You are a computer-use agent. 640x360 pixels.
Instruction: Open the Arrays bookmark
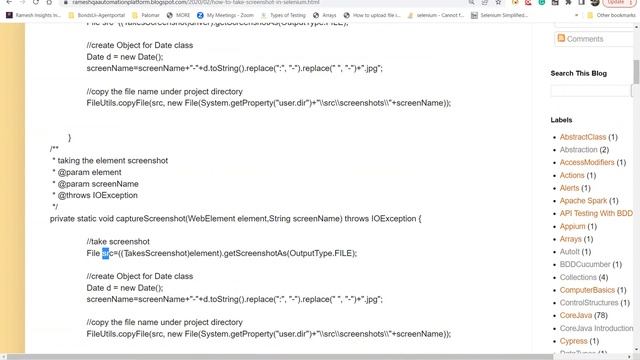tap(324, 15)
